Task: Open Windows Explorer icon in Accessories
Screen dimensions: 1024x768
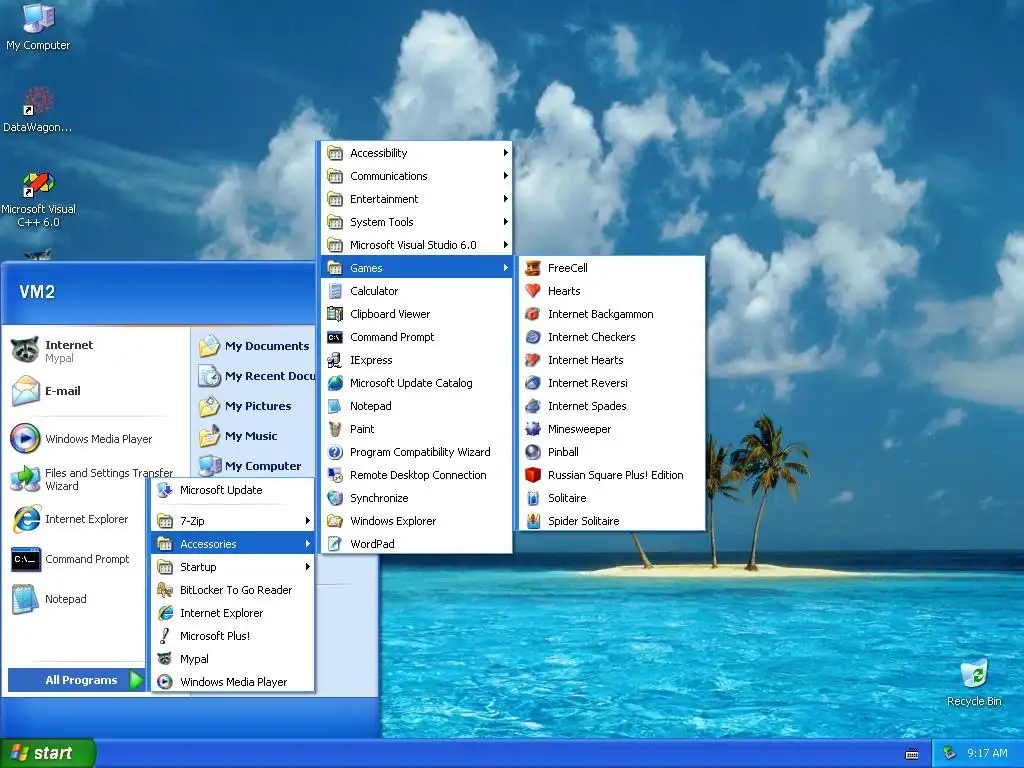Action: (335, 521)
